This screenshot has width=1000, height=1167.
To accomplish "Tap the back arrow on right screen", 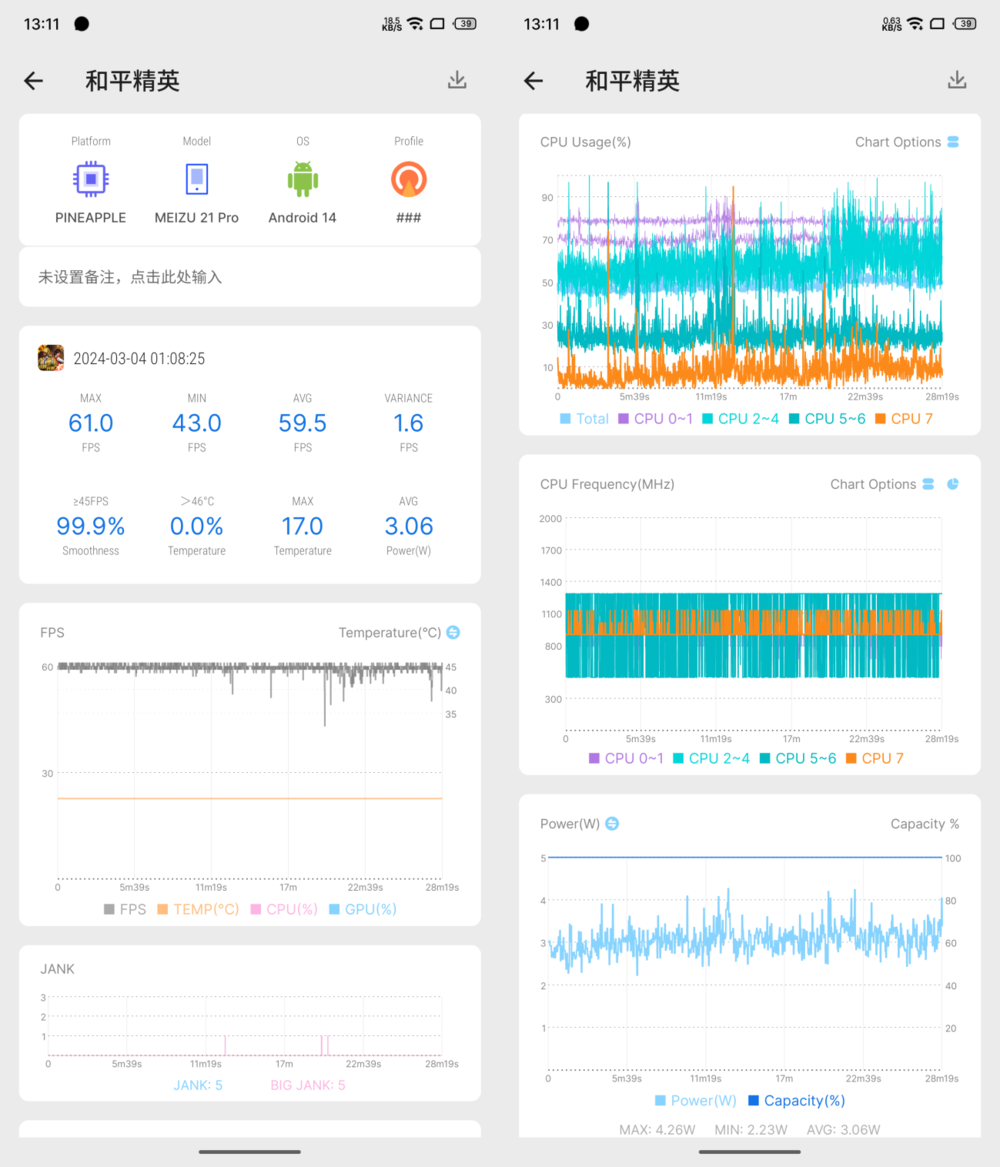I will coord(533,80).
